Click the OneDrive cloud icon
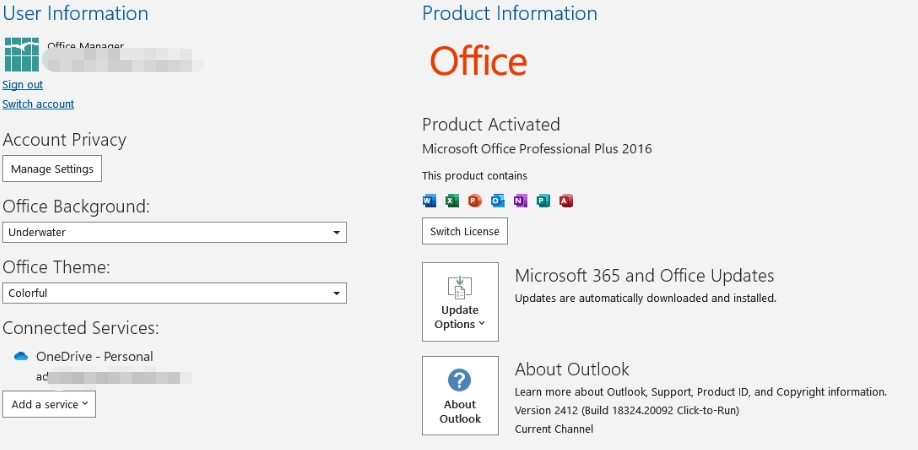 tap(21, 356)
